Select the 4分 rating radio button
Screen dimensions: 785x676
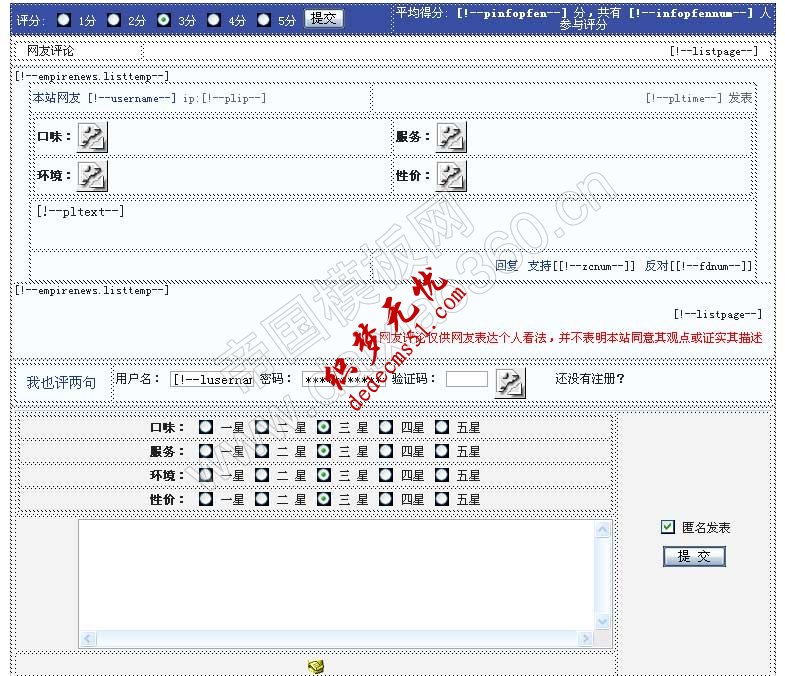[x=214, y=20]
